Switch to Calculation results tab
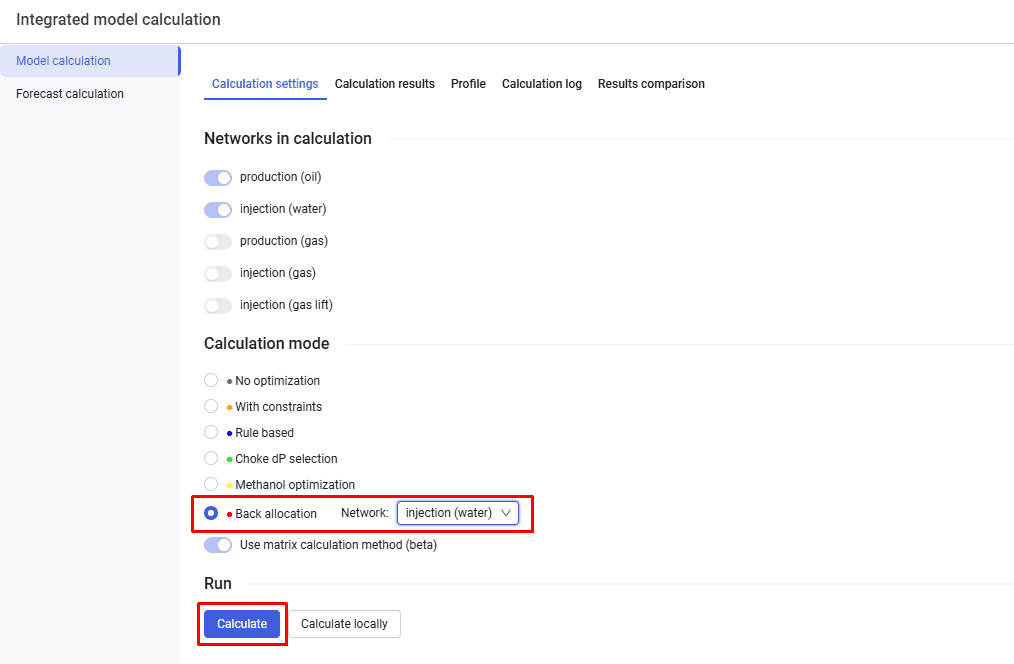Screen dimensions: 1014x664 (x=385, y=84)
